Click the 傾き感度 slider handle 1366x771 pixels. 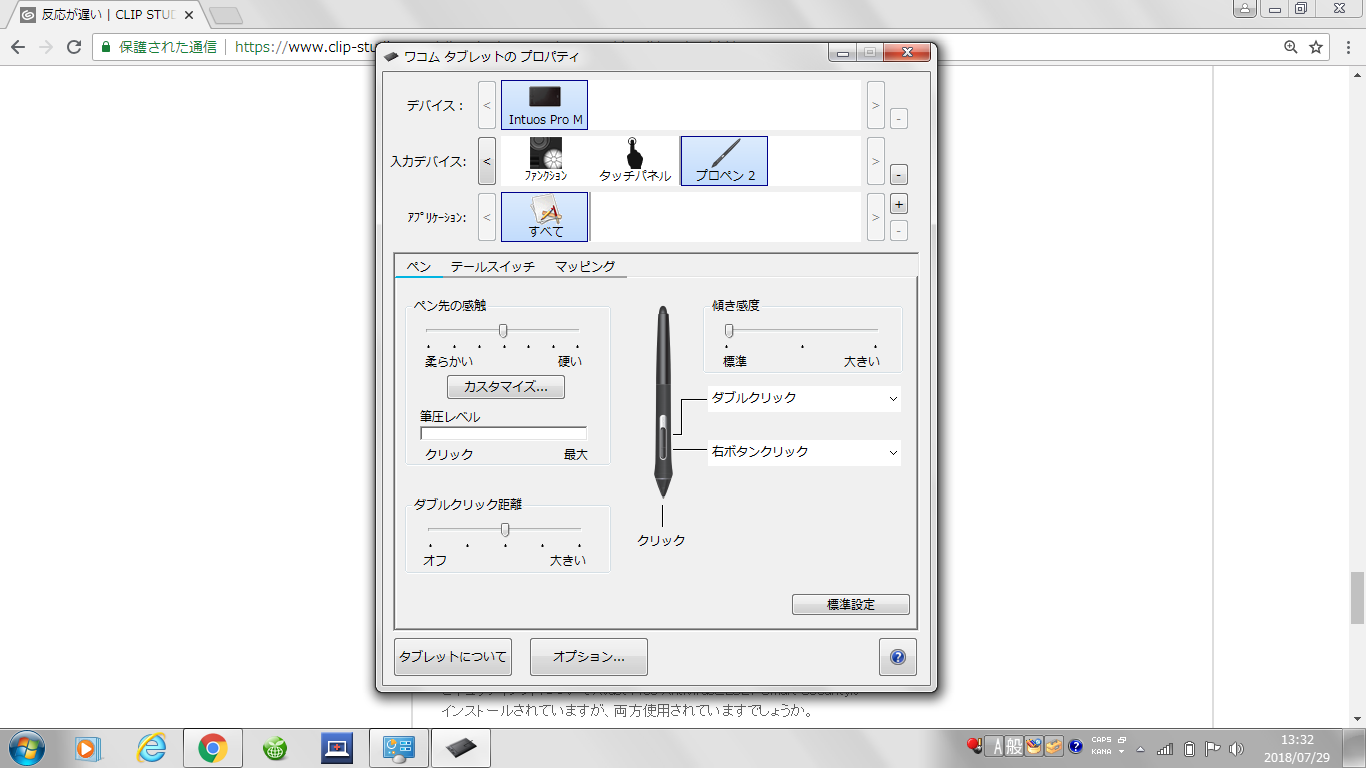729,330
